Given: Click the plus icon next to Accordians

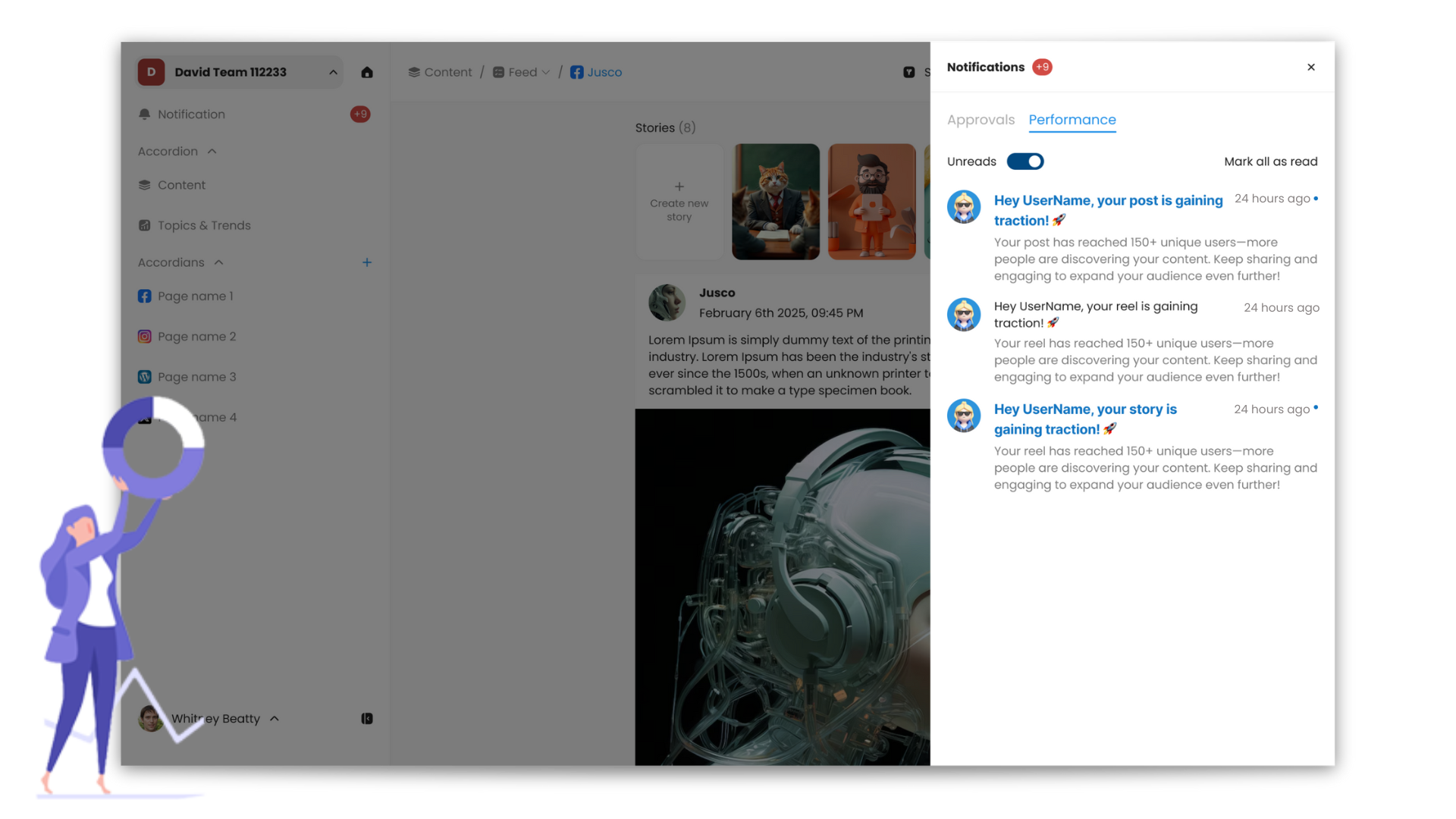Looking at the screenshot, I should click(x=367, y=262).
